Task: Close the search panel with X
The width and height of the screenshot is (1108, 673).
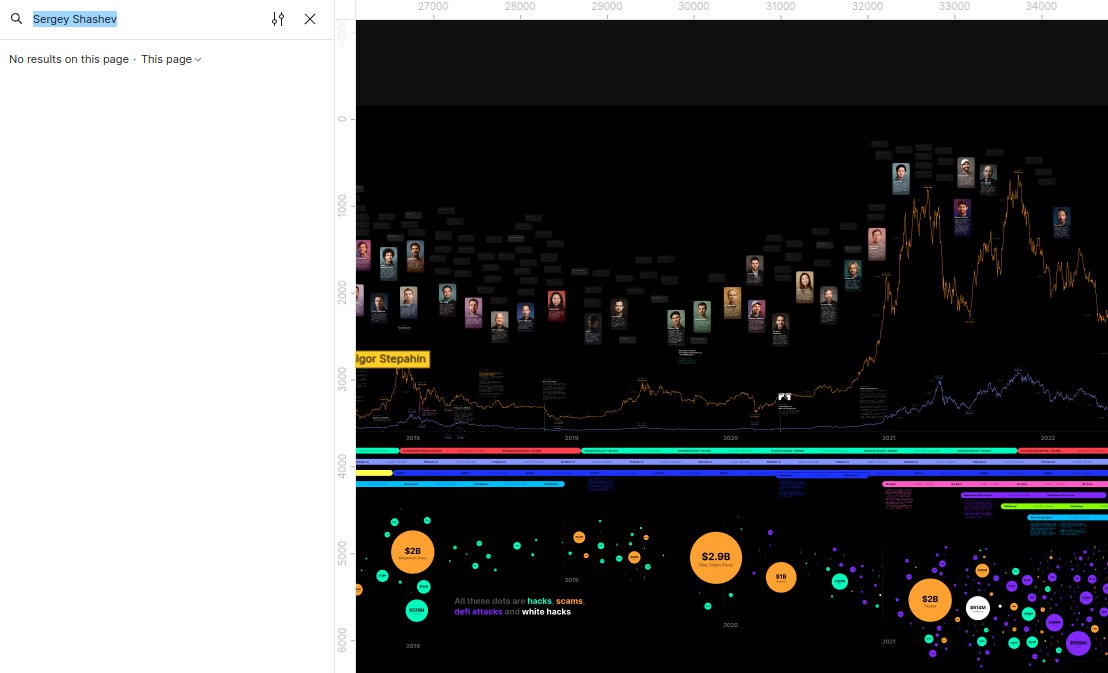Action: 310,19
